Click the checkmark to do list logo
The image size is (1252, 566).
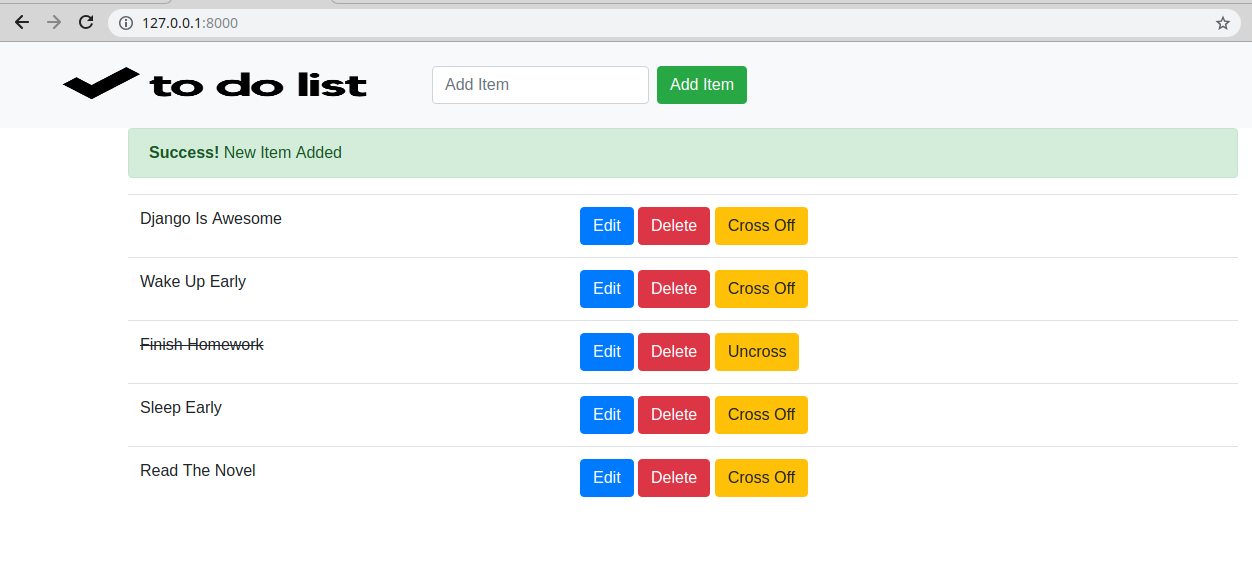click(x=214, y=84)
